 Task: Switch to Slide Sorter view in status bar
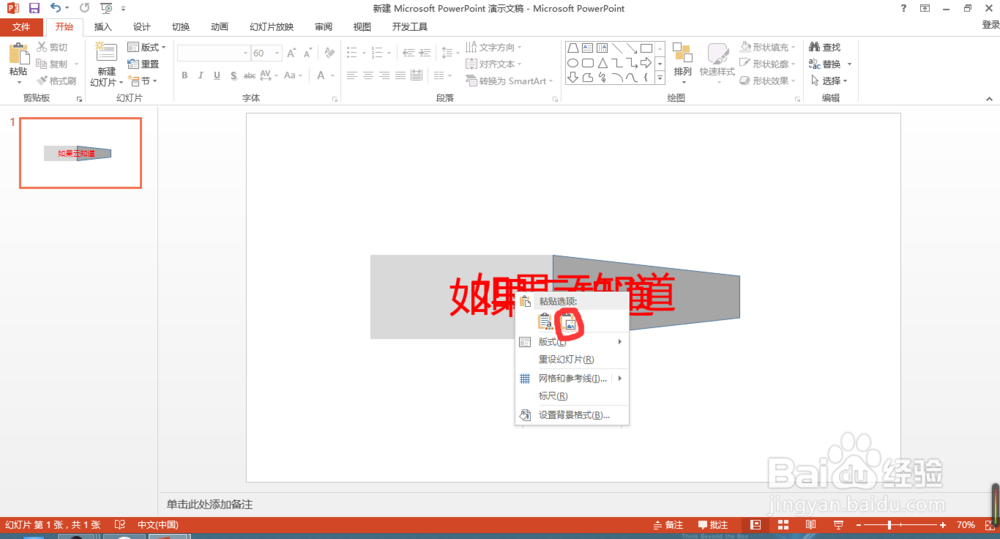coord(783,525)
